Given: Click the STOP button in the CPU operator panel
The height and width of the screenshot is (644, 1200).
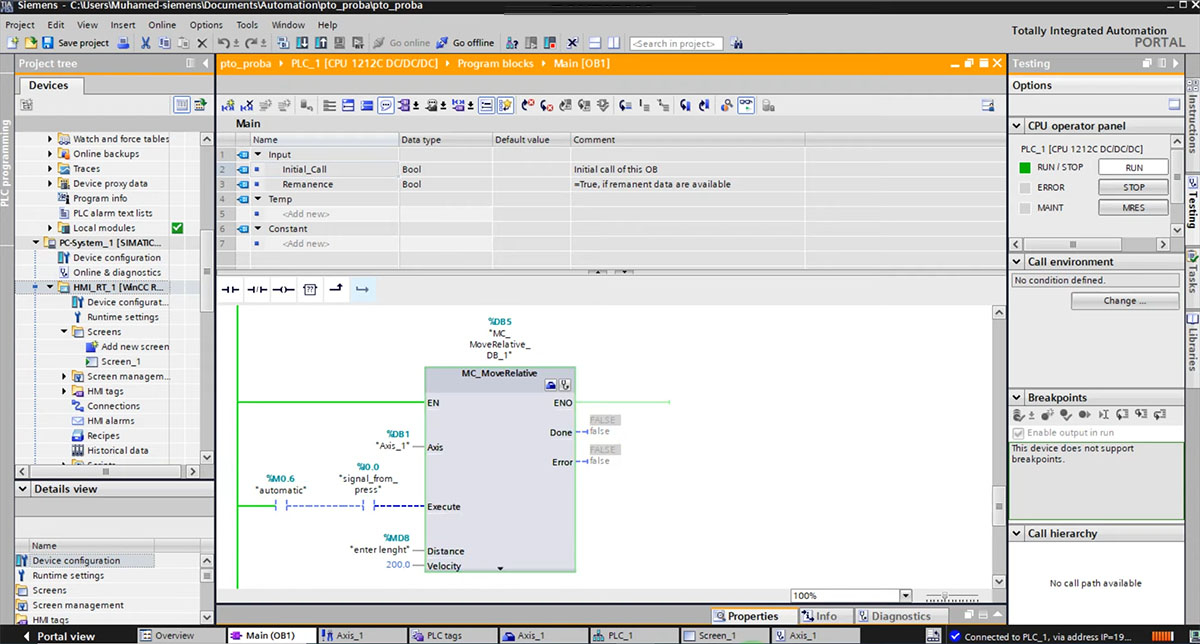Looking at the screenshot, I should pos(1133,187).
